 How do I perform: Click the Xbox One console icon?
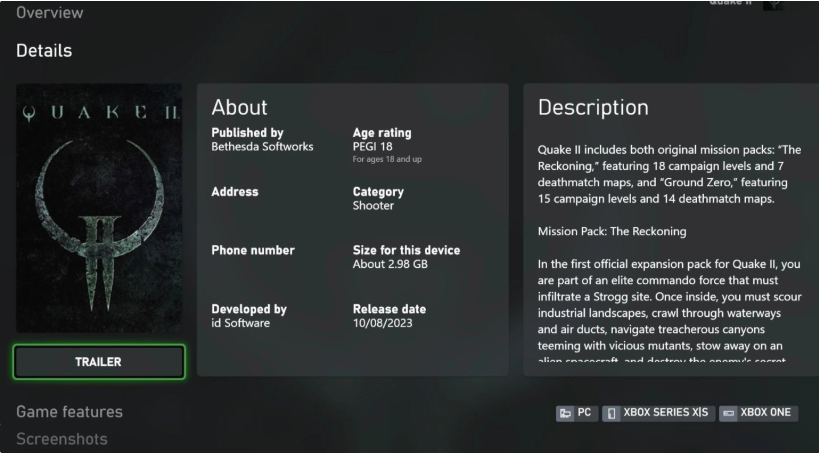[729, 413]
